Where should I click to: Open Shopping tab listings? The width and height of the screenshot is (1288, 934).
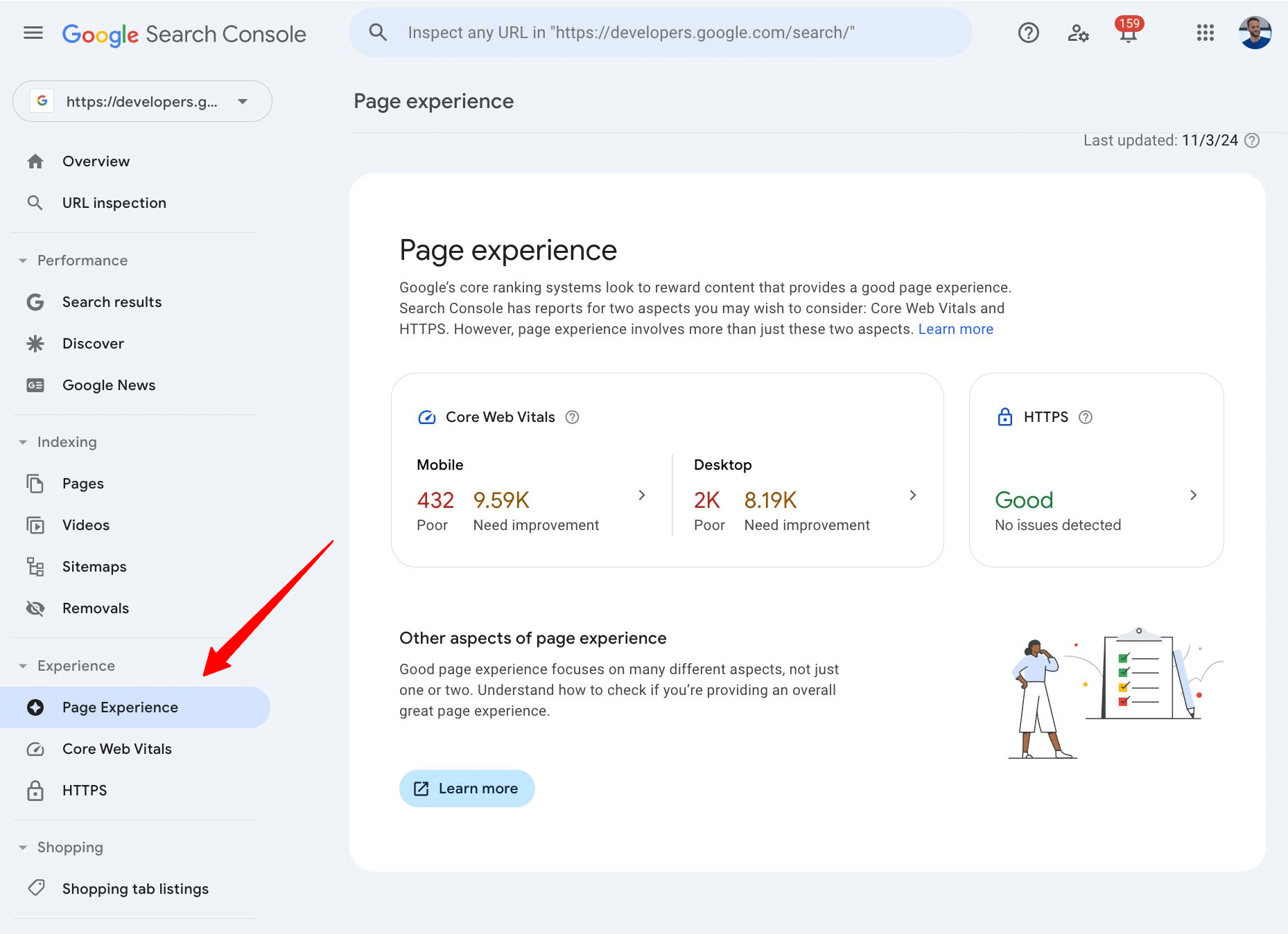point(135,889)
